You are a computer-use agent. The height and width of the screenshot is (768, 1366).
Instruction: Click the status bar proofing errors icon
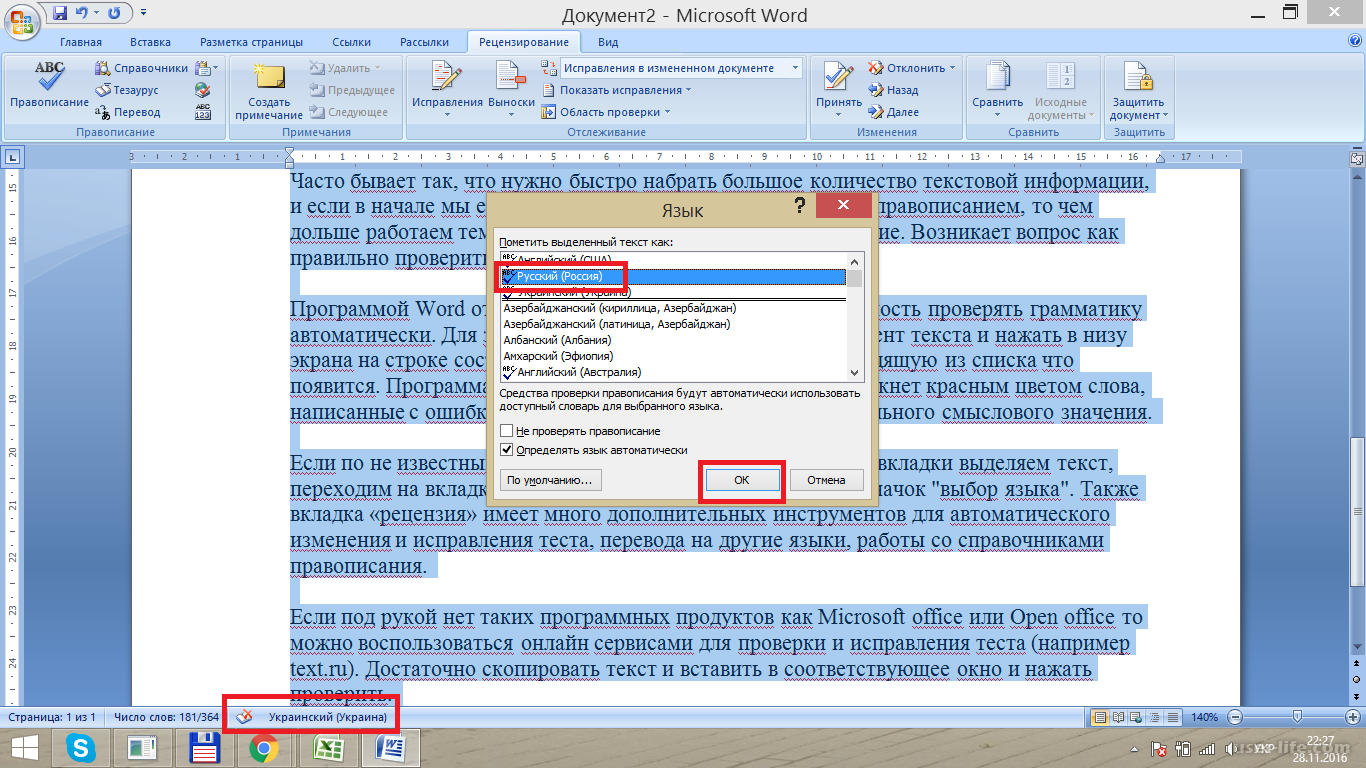[243, 717]
